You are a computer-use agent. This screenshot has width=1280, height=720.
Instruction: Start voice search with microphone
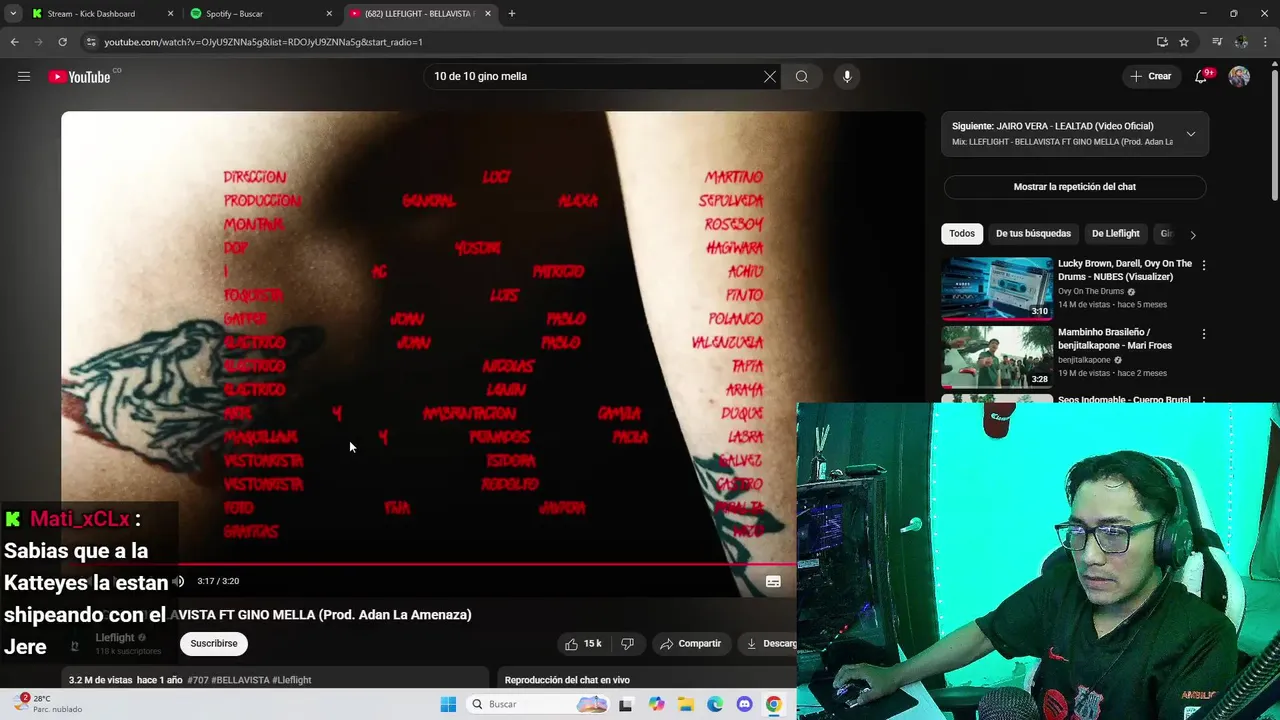tap(847, 76)
